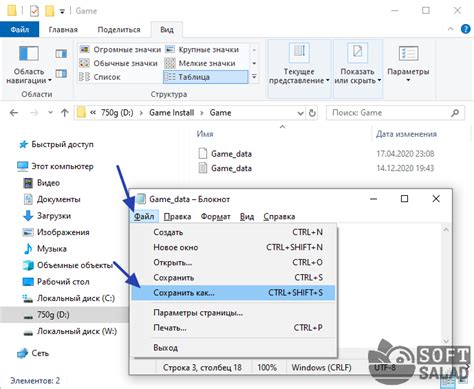Go forward with the forward arrow
The height and width of the screenshot is (389, 474).
[34, 113]
